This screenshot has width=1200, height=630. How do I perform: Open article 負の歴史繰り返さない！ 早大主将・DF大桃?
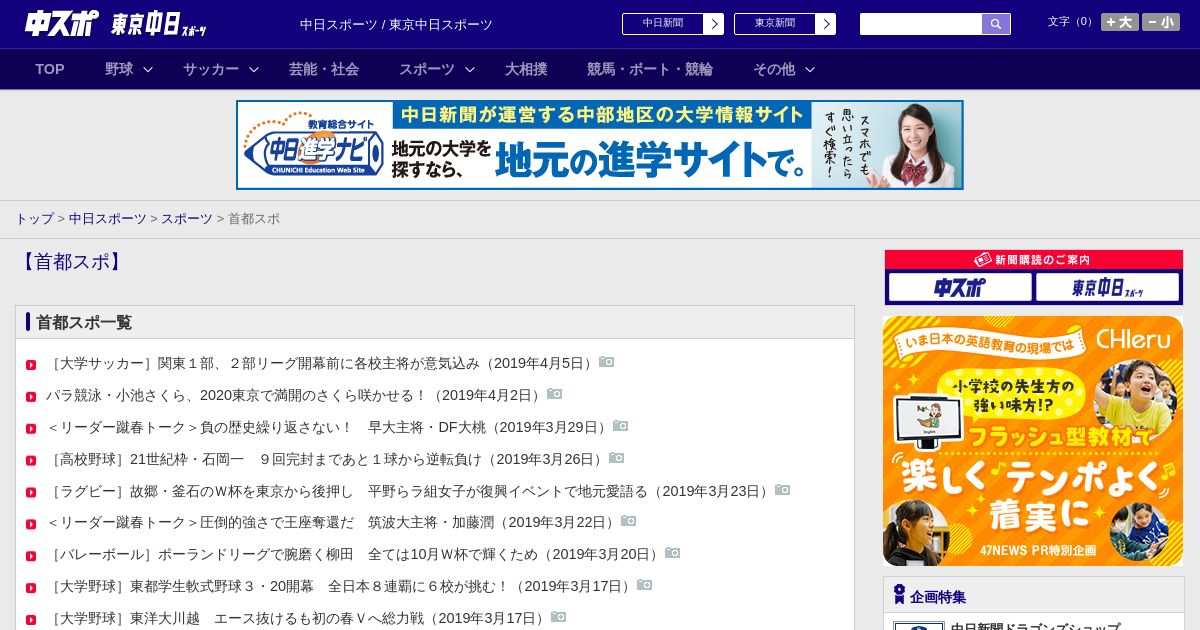[329, 427]
